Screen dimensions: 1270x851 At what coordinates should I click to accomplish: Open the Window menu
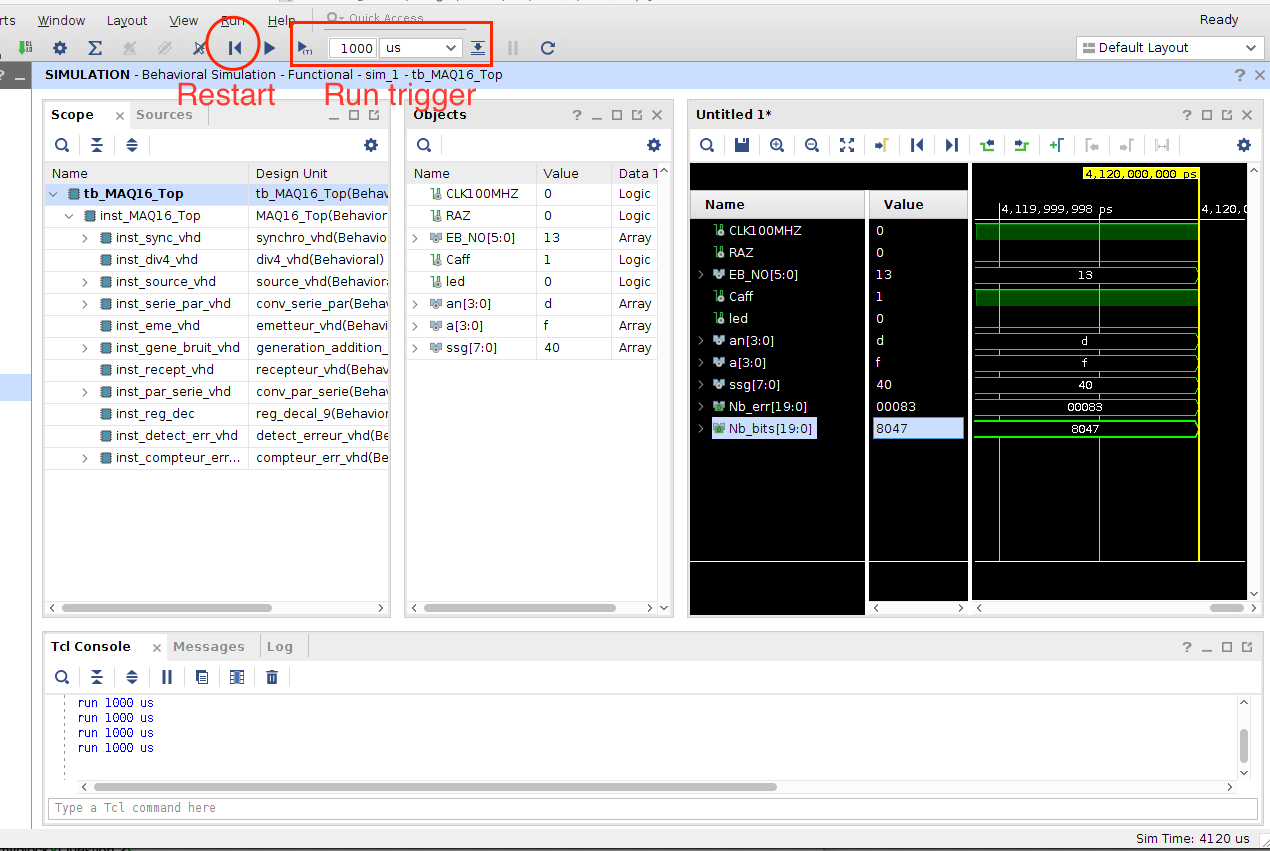click(x=61, y=20)
